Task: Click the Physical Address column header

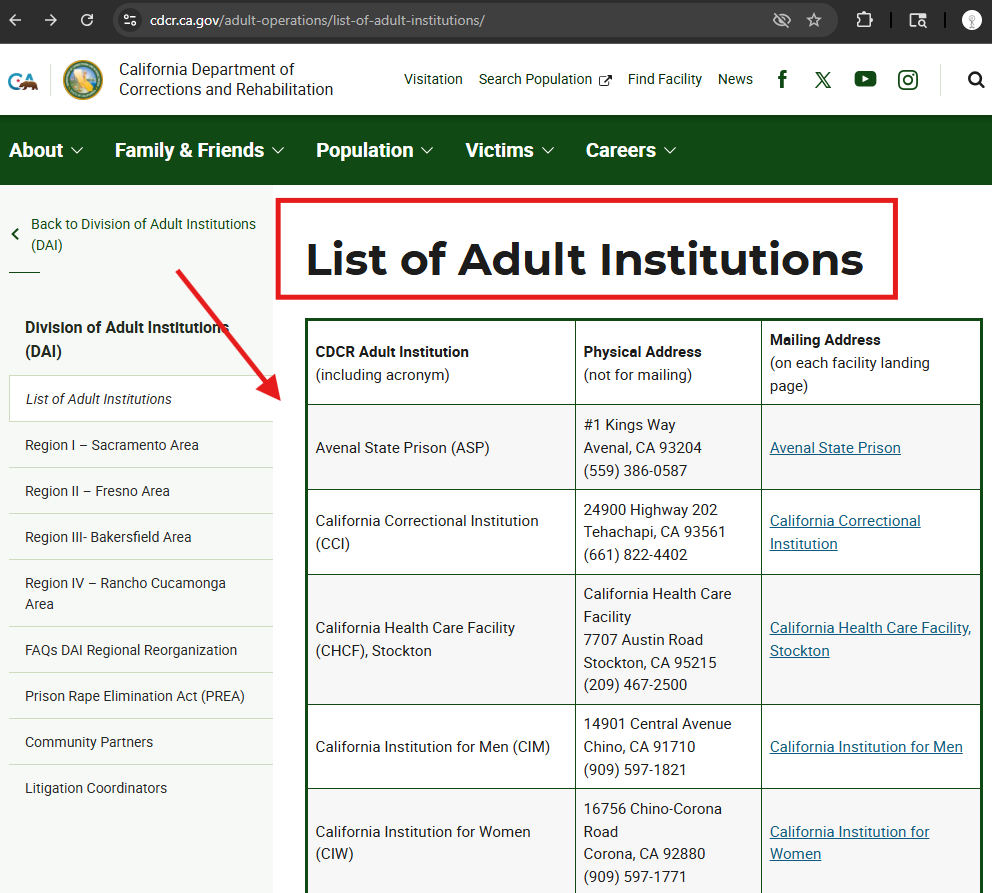Action: (668, 363)
